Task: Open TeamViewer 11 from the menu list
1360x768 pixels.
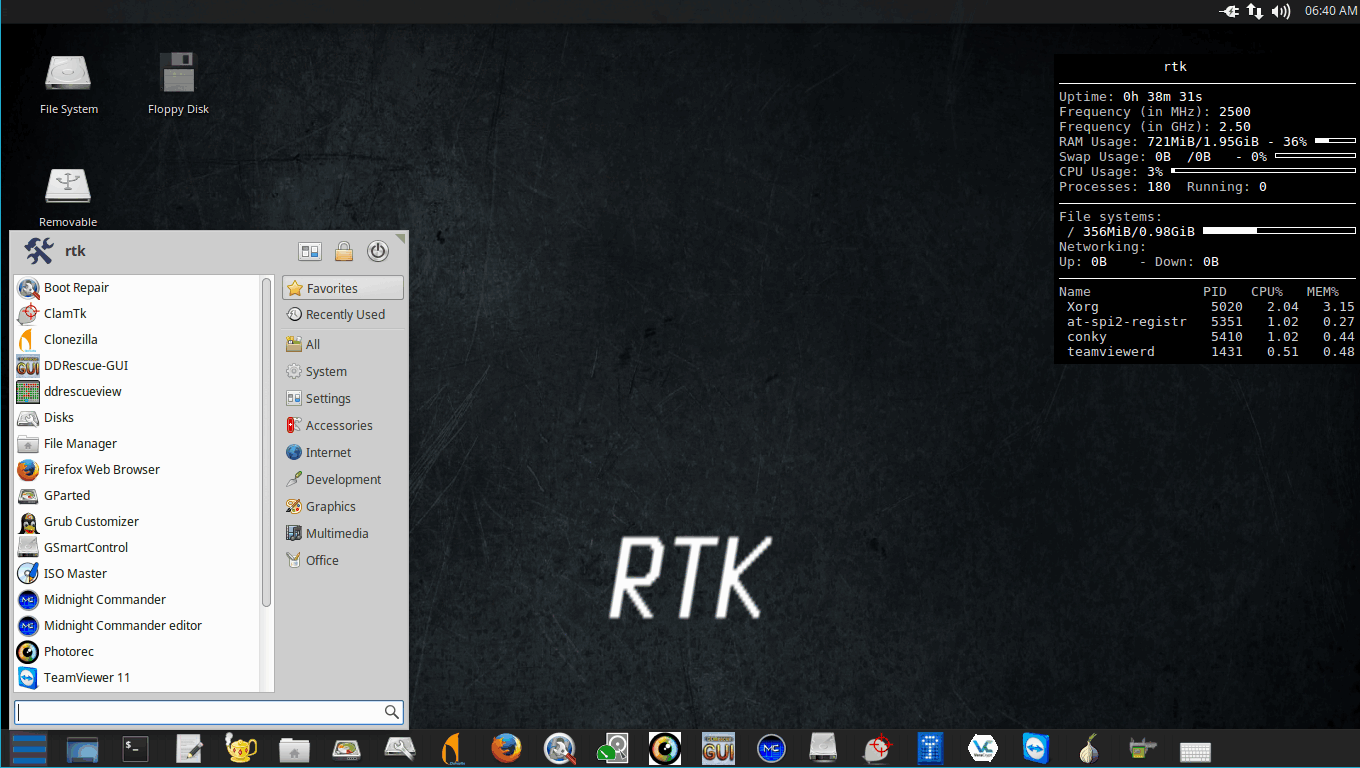Action: point(137,678)
